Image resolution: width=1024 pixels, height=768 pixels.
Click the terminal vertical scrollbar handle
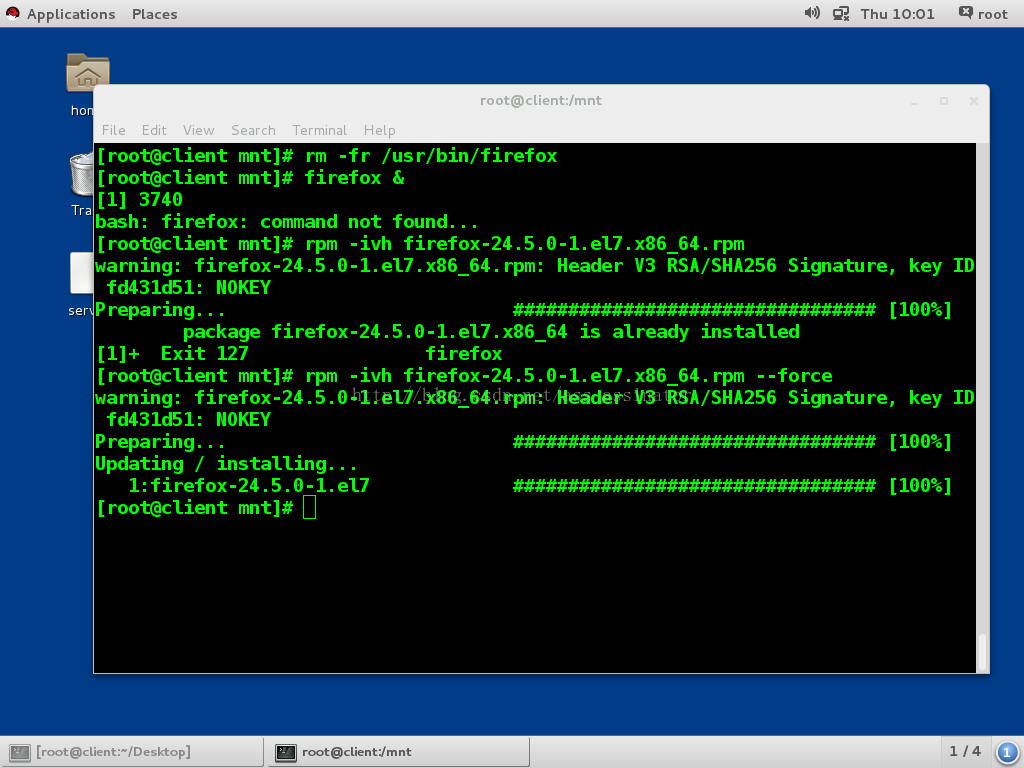pyautogui.click(x=982, y=651)
